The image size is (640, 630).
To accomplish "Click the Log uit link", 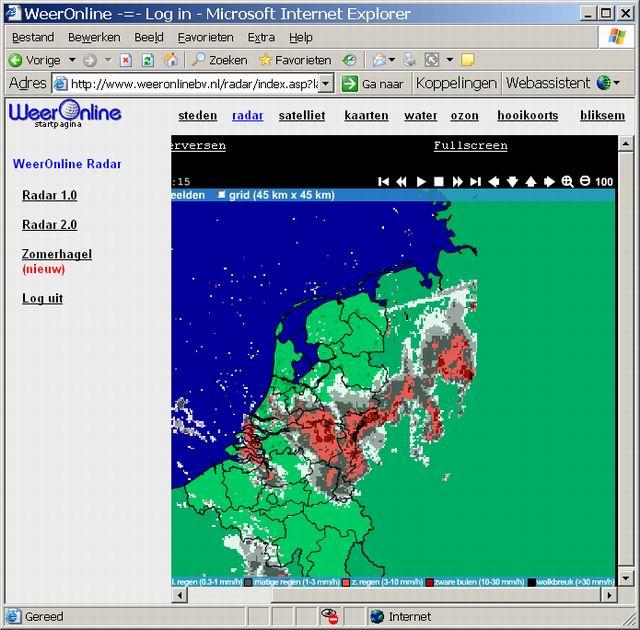I will (x=42, y=298).
